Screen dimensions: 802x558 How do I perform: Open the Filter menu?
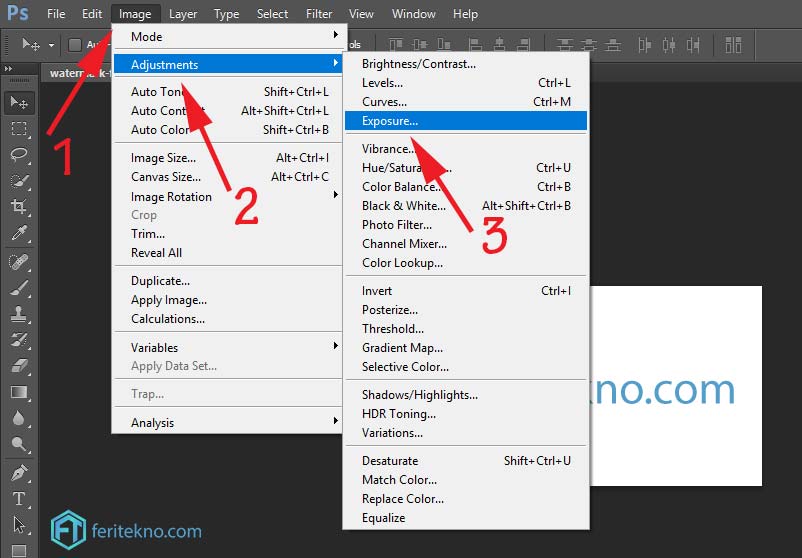pos(319,14)
